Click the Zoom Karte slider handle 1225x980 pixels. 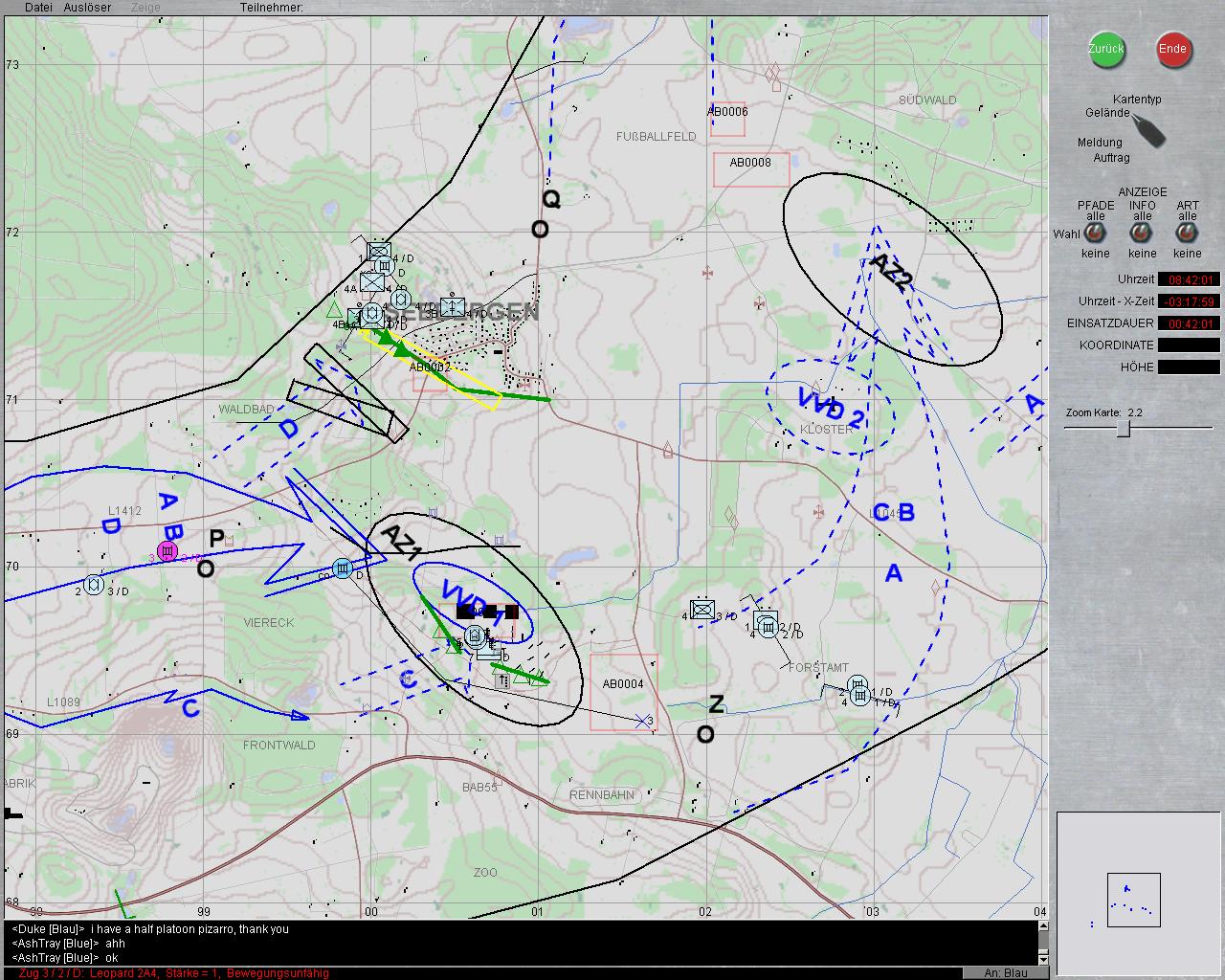[x=1124, y=429]
